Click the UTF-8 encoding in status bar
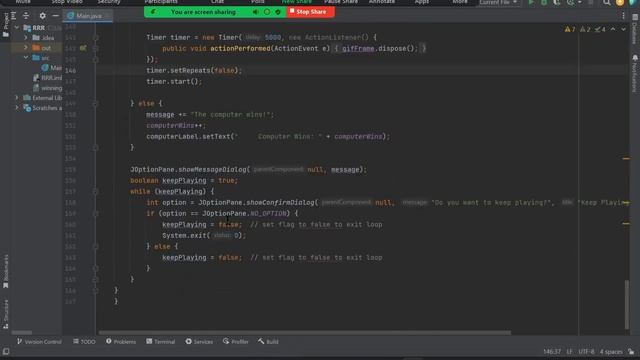Screen dimensions: 640x360 (x=587, y=351)
